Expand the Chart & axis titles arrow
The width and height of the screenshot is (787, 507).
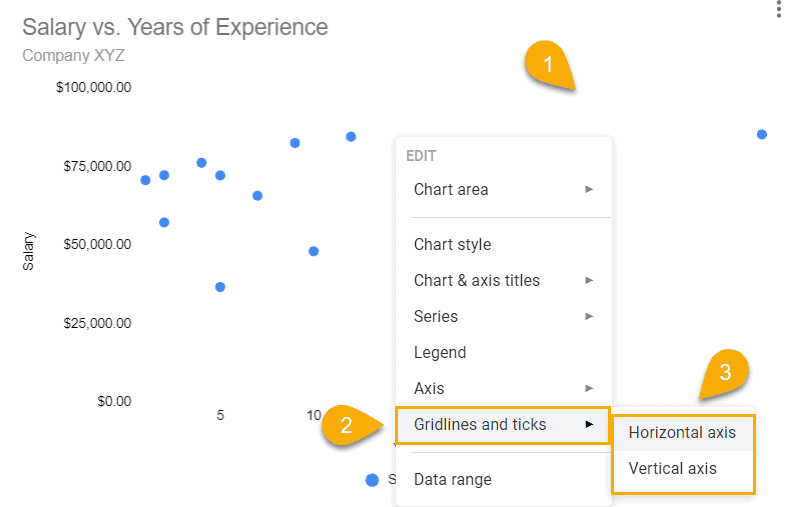590,280
